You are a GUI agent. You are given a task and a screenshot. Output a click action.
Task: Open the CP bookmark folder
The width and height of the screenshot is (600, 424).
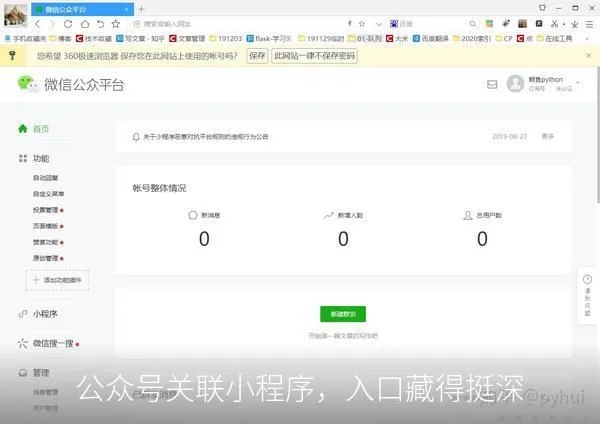click(x=504, y=39)
